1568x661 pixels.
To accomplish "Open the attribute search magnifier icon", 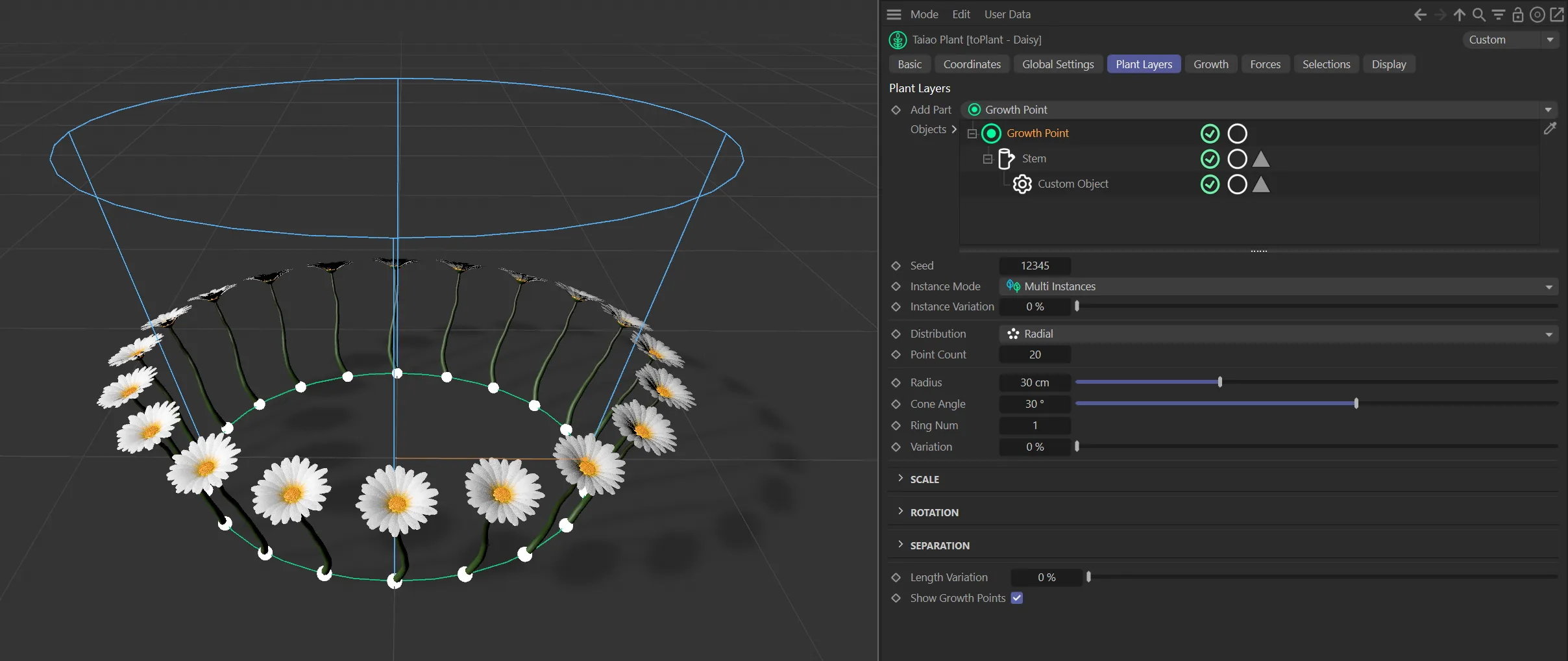I will tap(1478, 14).
